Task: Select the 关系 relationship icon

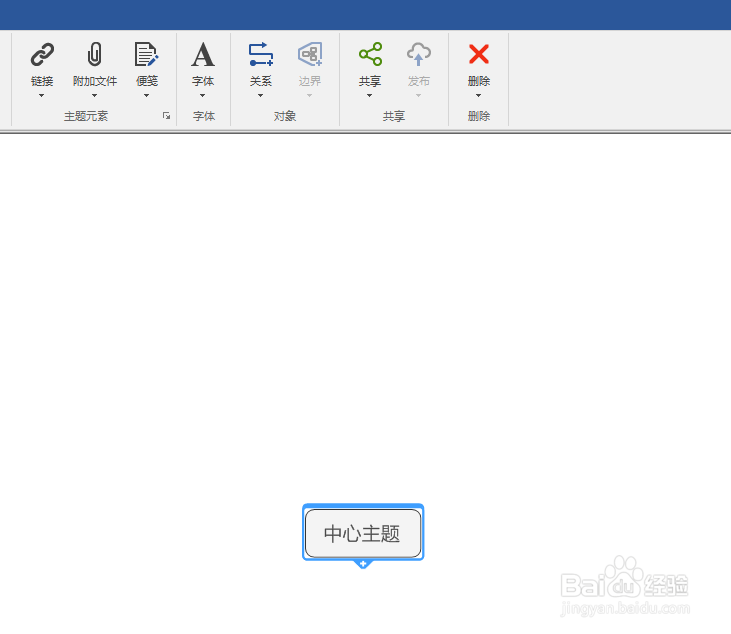Action: point(261,54)
